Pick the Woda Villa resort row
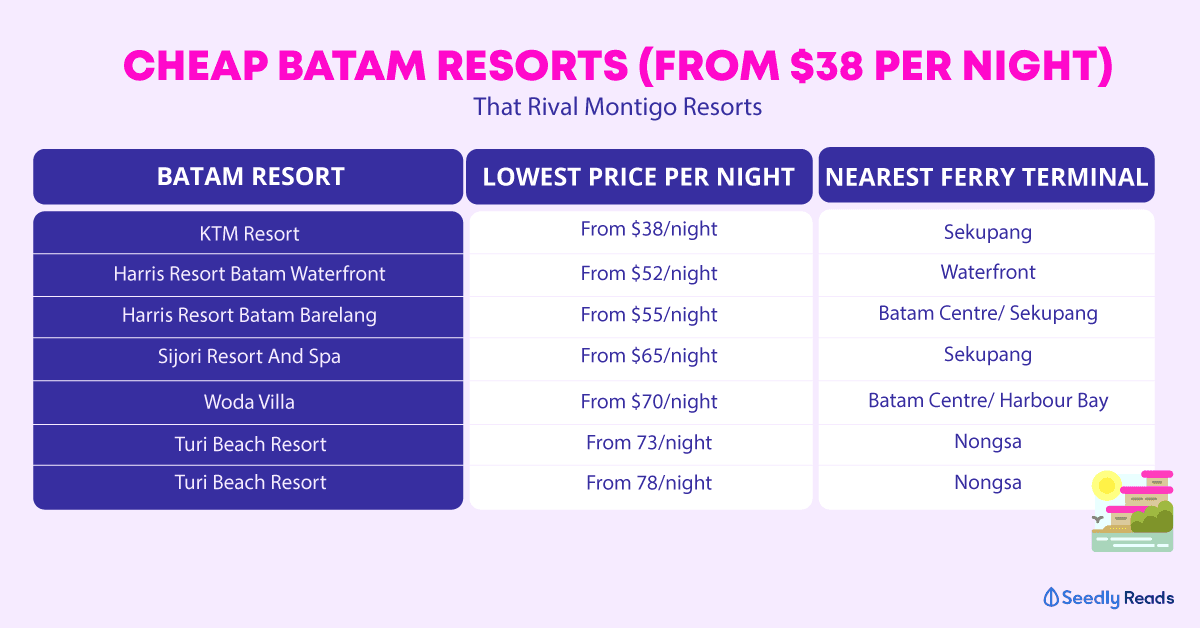This screenshot has width=1200, height=628. click(249, 402)
